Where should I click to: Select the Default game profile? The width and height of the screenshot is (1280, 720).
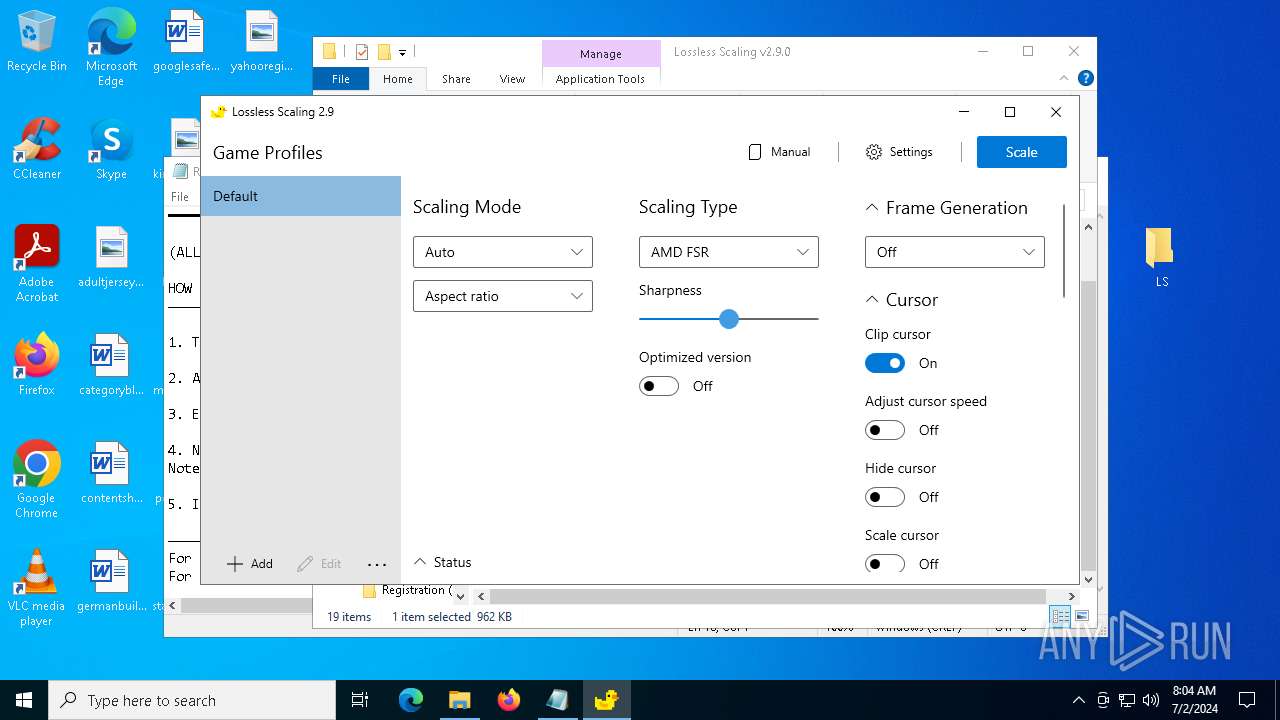click(x=301, y=196)
